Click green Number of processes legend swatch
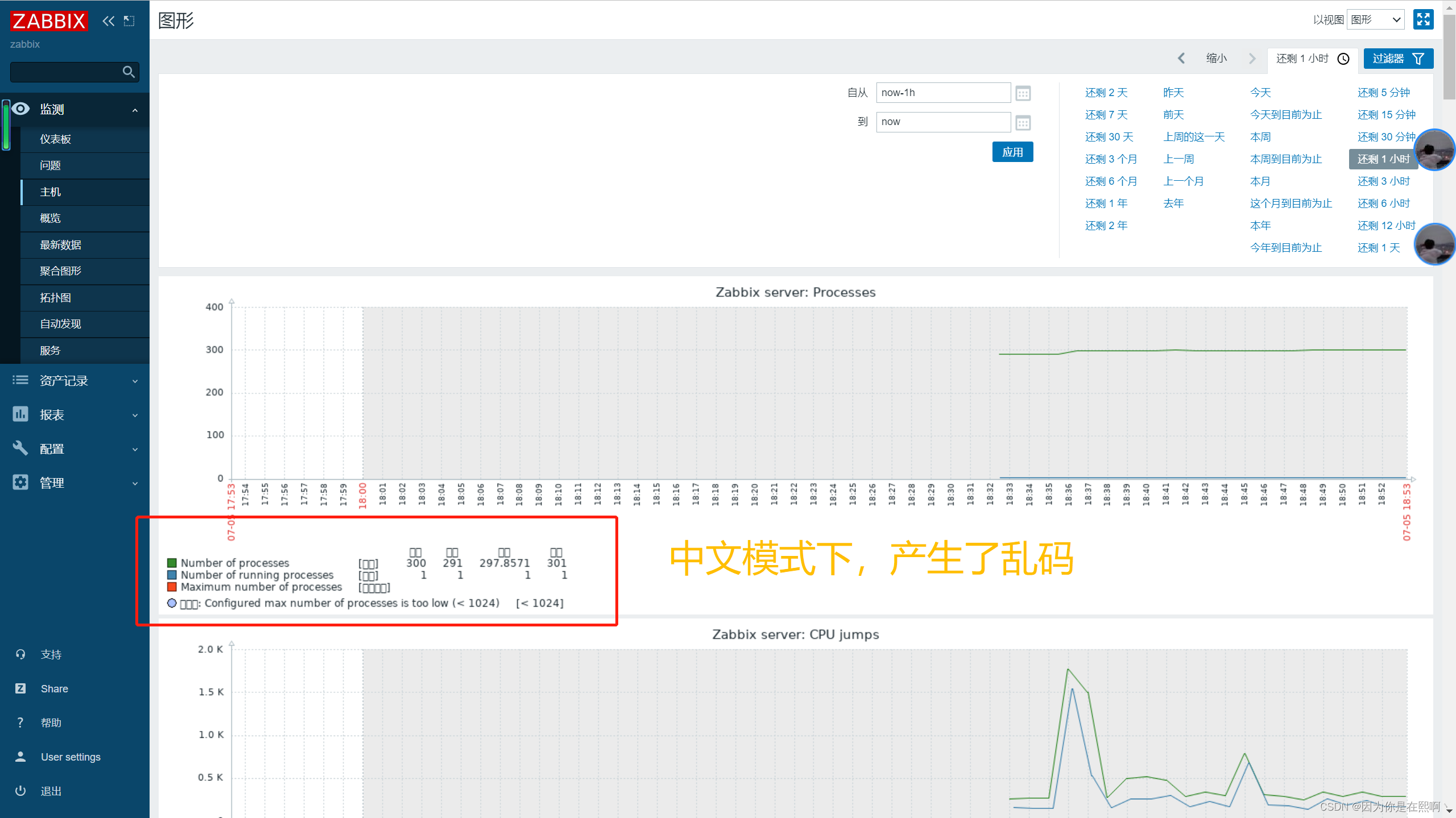The height and width of the screenshot is (818, 1456). (172, 563)
